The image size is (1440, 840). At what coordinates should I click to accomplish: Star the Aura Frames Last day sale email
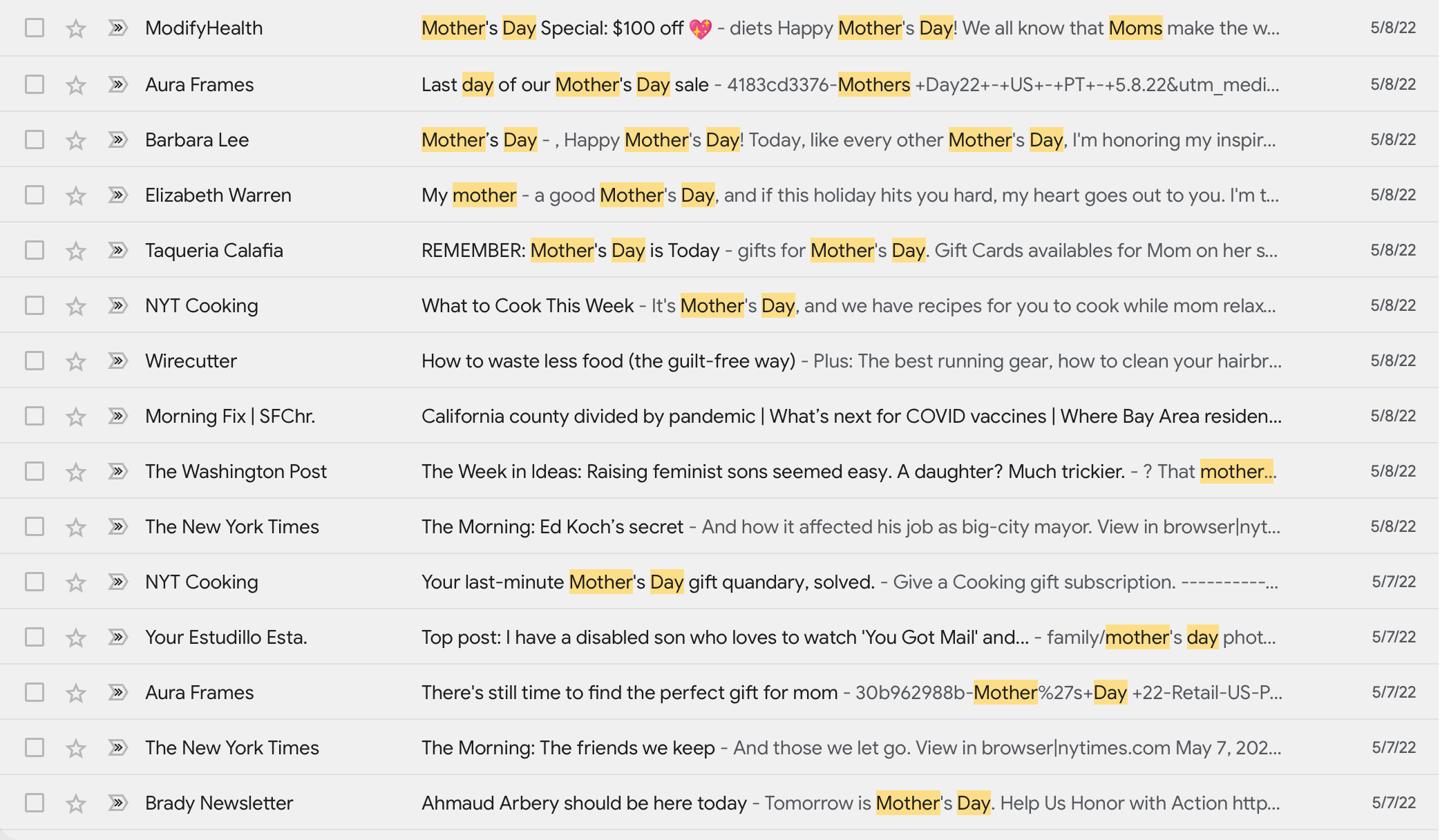coord(76,85)
